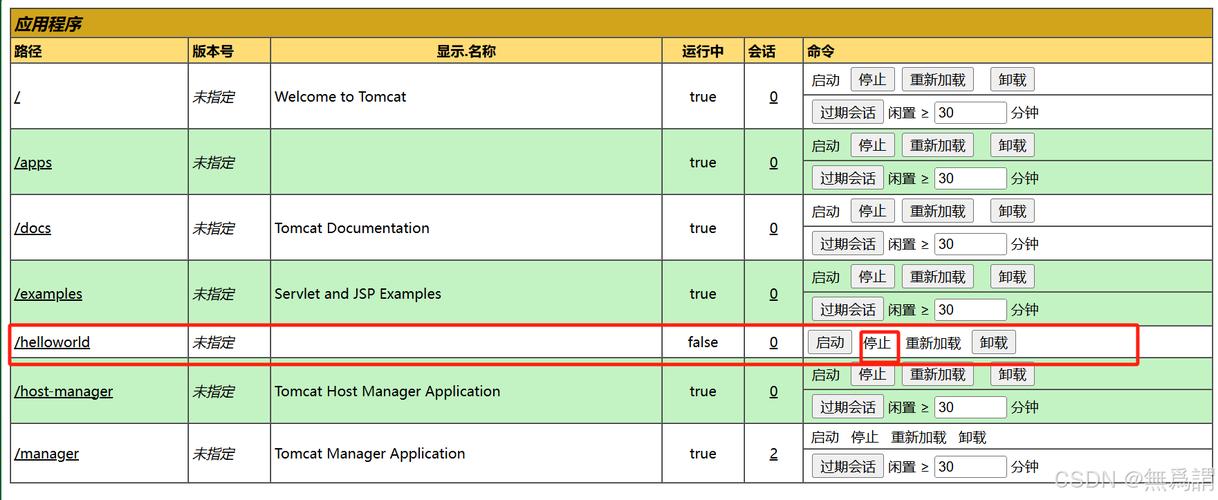
Task: Expire sessions for Tomcat Documentation
Action: (x=848, y=244)
